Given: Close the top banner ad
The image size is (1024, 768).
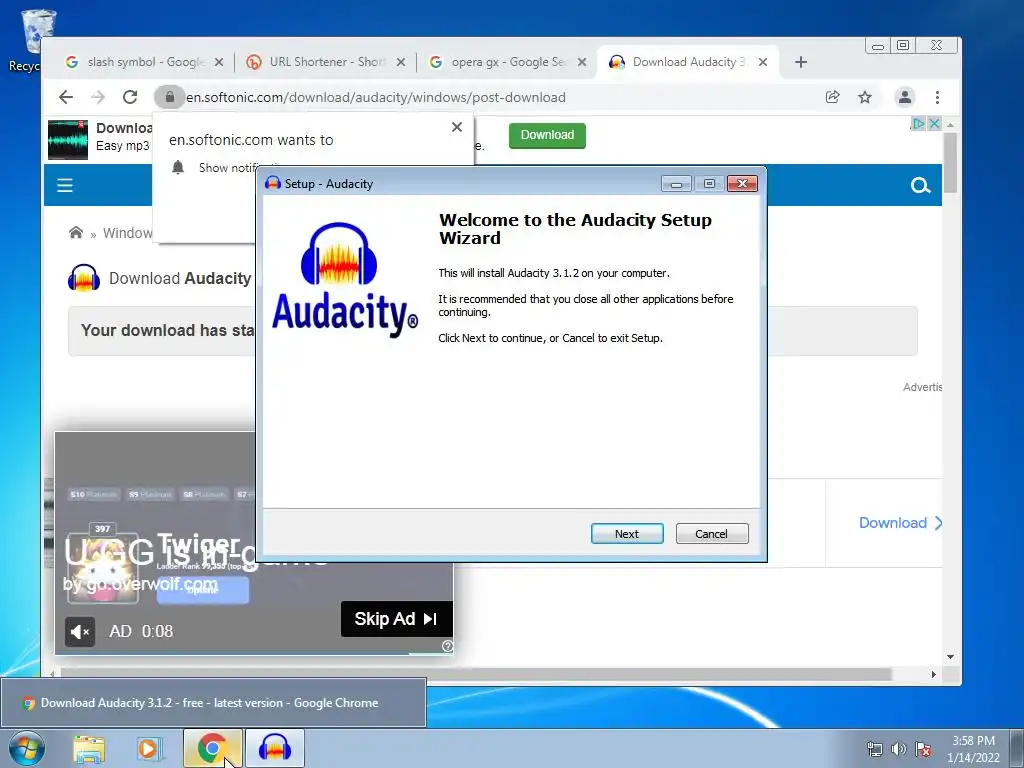Looking at the screenshot, I should [x=935, y=123].
